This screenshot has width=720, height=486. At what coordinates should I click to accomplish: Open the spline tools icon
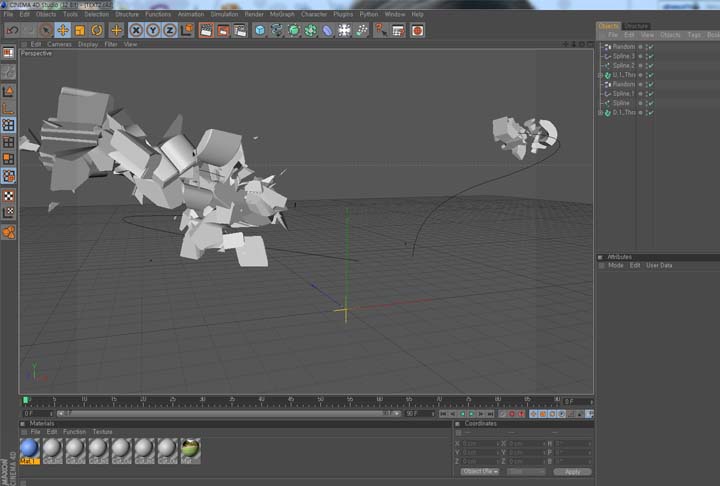click(x=277, y=30)
